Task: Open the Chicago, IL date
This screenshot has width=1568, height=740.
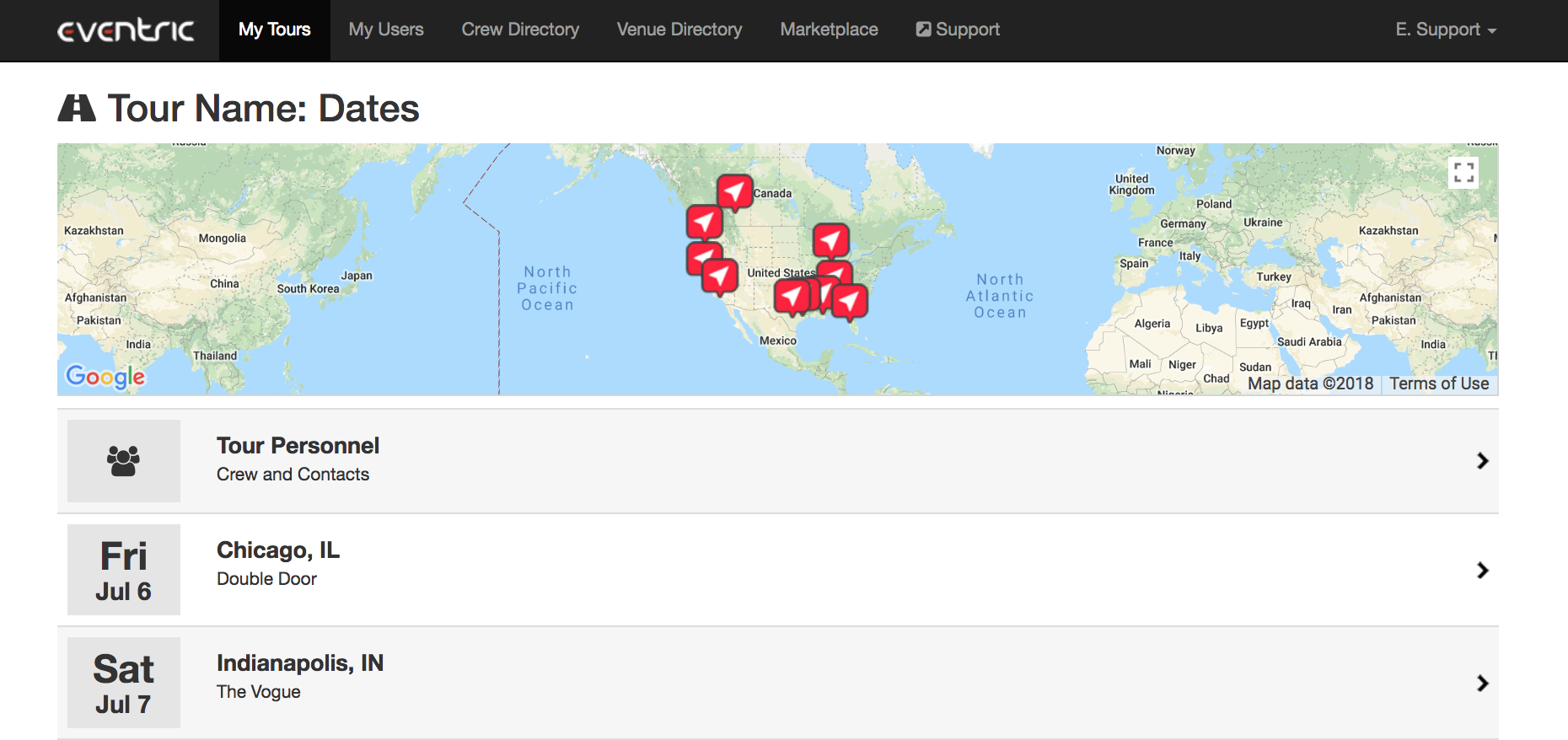Action: coord(778,570)
